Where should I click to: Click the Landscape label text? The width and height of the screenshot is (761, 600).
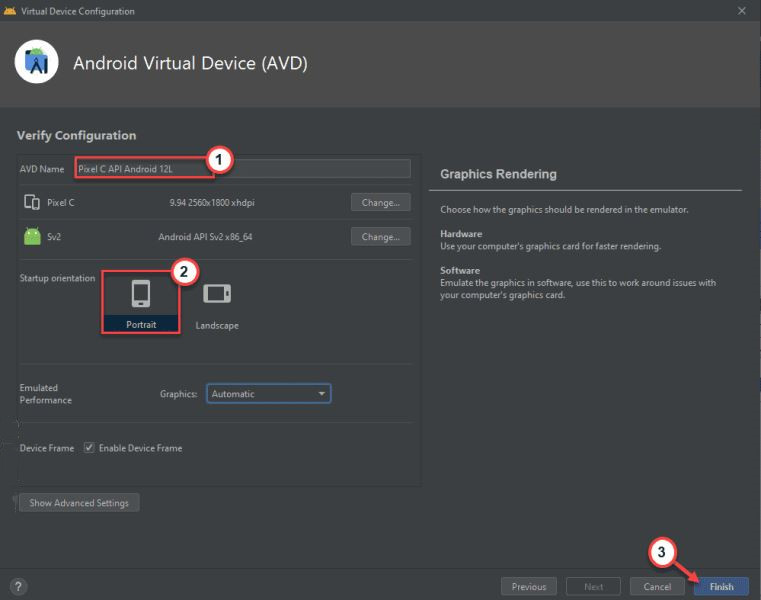coord(217,325)
